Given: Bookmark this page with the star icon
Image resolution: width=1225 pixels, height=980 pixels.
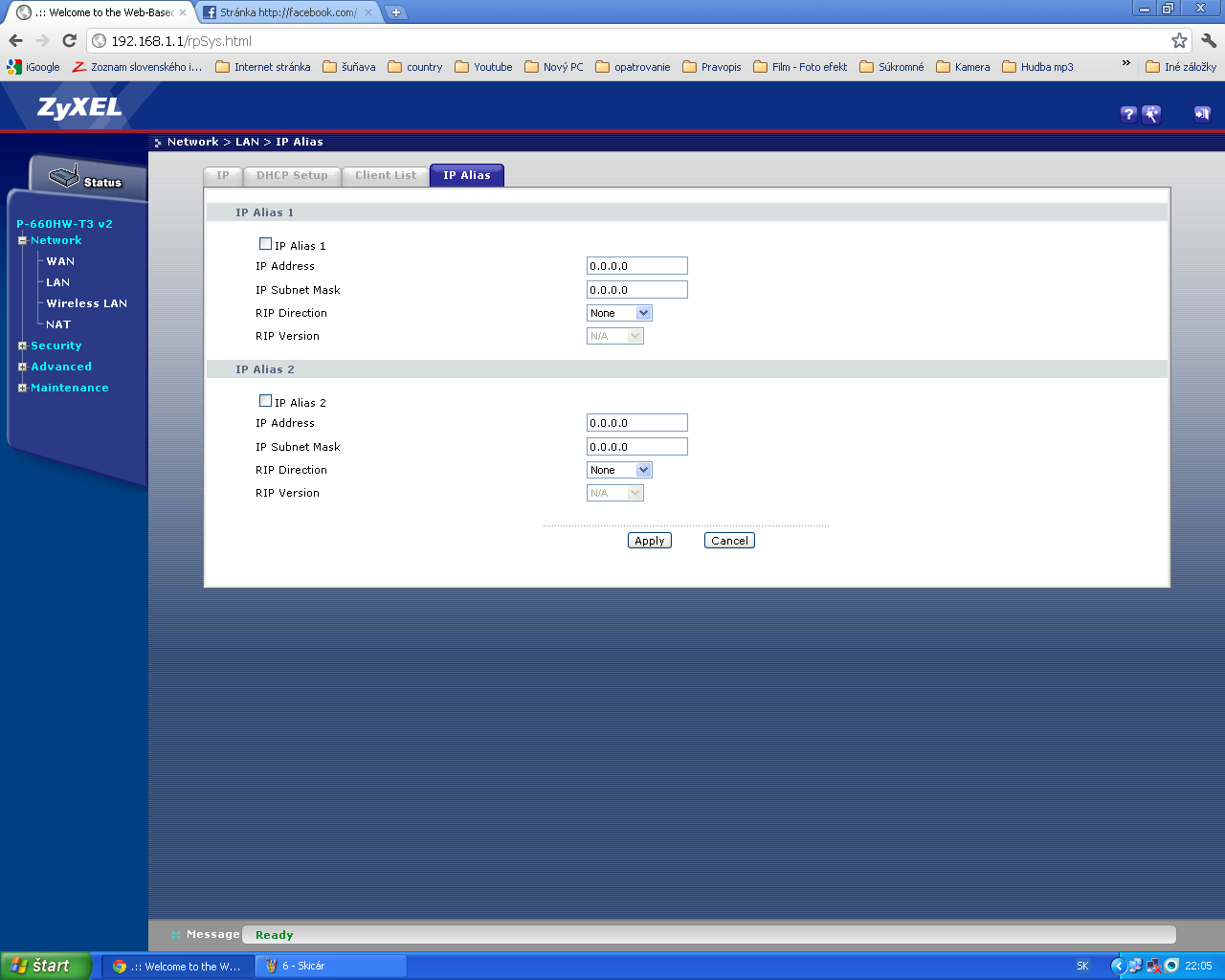Looking at the screenshot, I should point(1179,40).
